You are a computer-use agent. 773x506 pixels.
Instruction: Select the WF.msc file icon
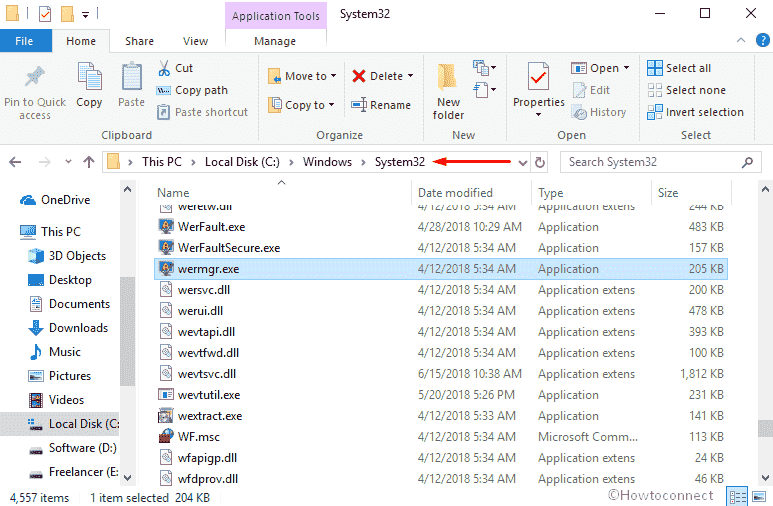coord(166,436)
